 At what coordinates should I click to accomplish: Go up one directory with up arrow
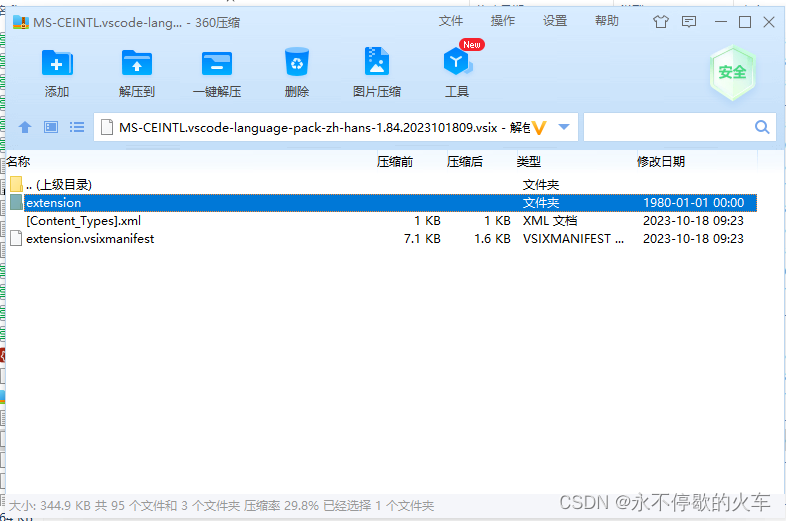(25, 127)
